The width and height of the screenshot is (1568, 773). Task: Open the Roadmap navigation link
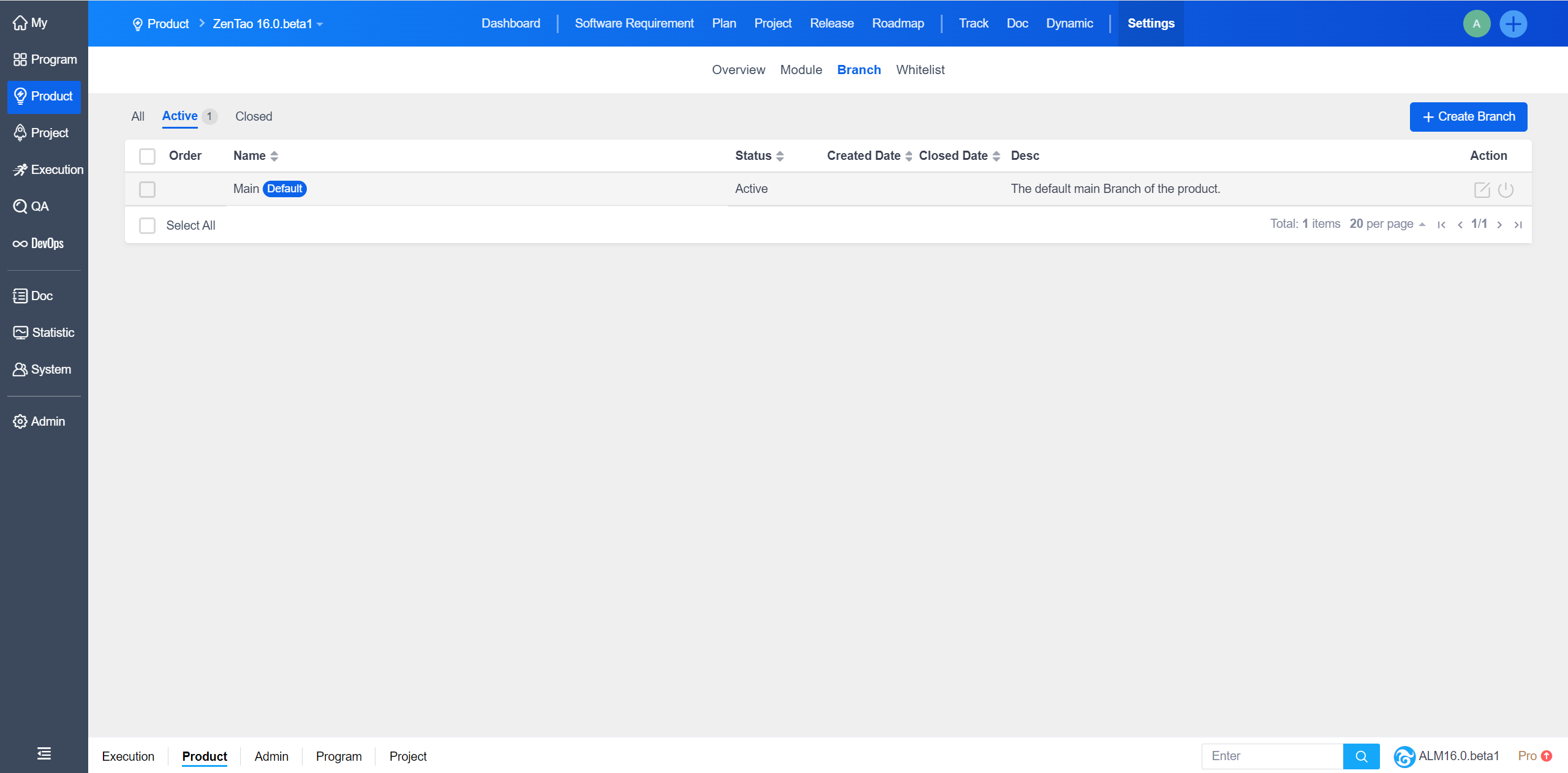click(898, 23)
